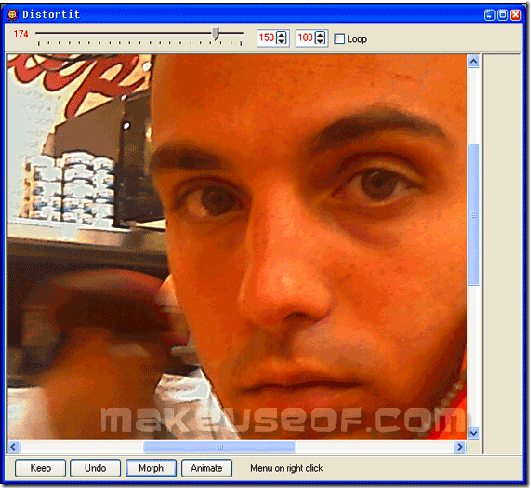Decrease the 150 spinner value

pos(281,41)
